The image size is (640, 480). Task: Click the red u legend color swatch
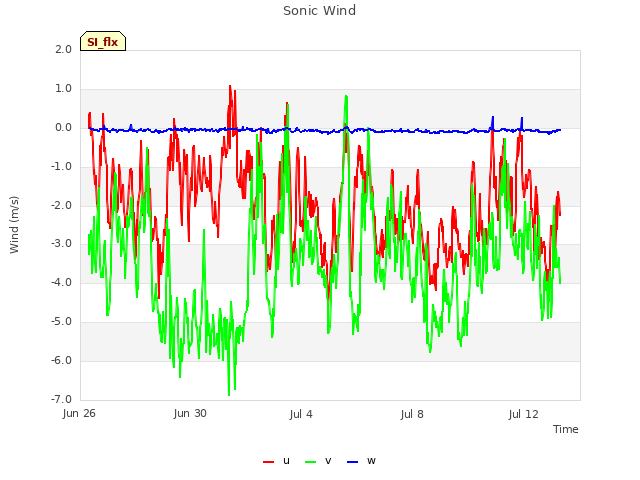(268, 462)
